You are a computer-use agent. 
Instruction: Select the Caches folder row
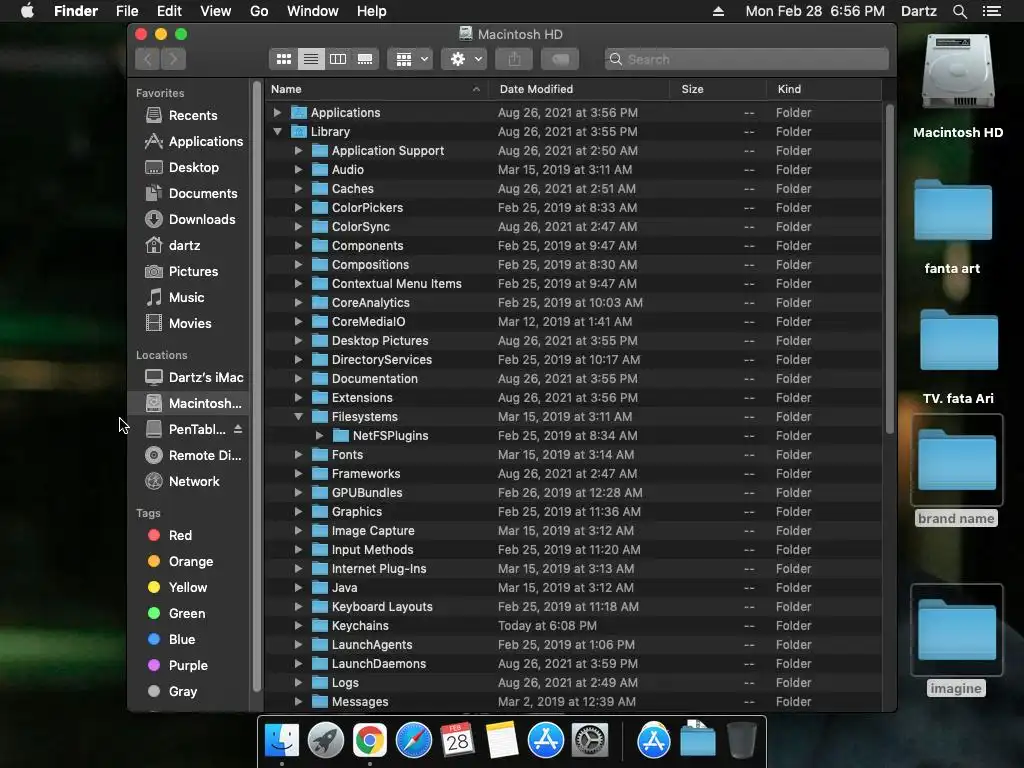tap(574, 189)
